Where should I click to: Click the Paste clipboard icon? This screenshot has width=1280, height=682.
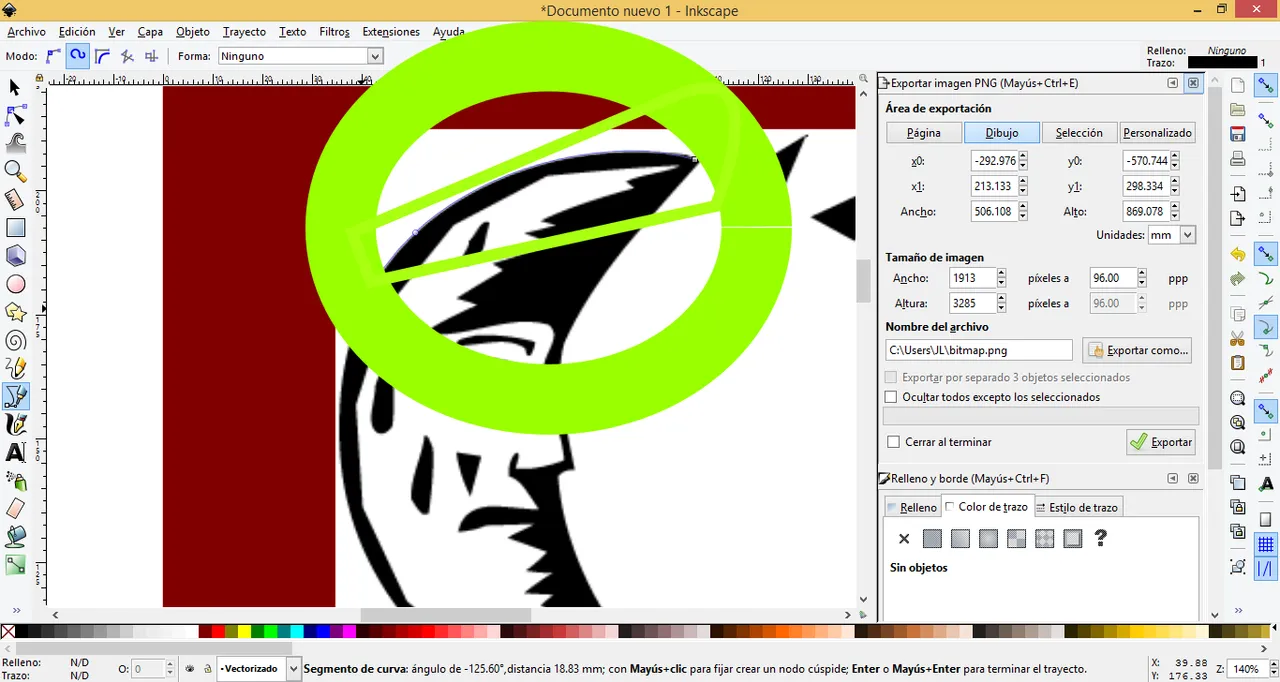click(1238, 362)
